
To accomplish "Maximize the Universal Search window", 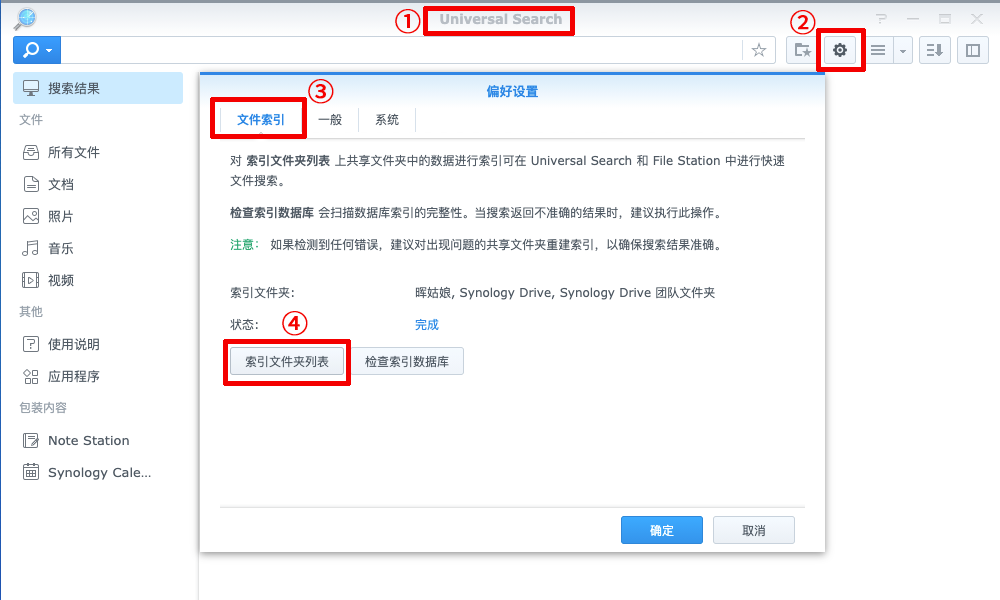I will click(x=945, y=19).
